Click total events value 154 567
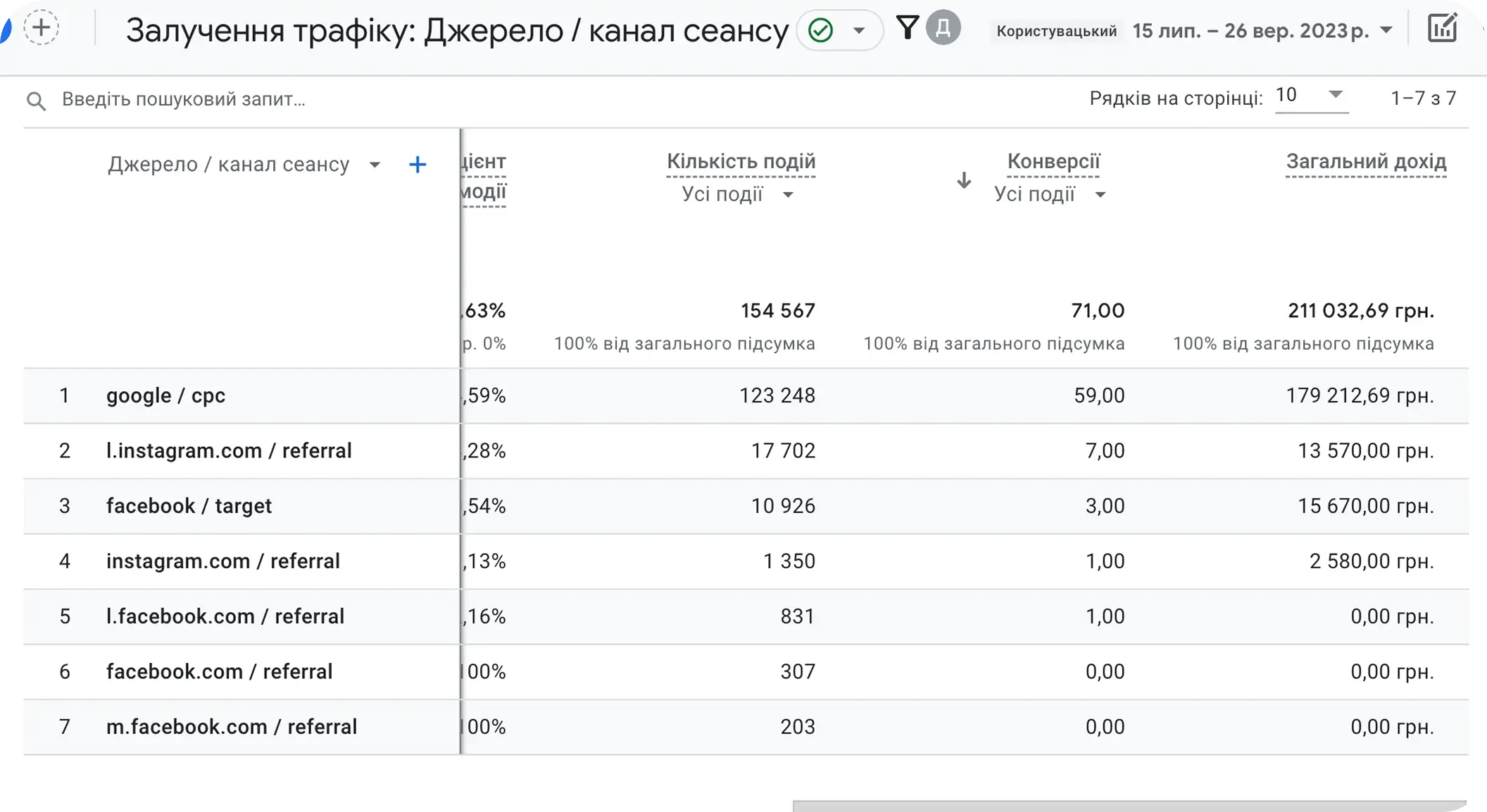1487x812 pixels. point(777,310)
